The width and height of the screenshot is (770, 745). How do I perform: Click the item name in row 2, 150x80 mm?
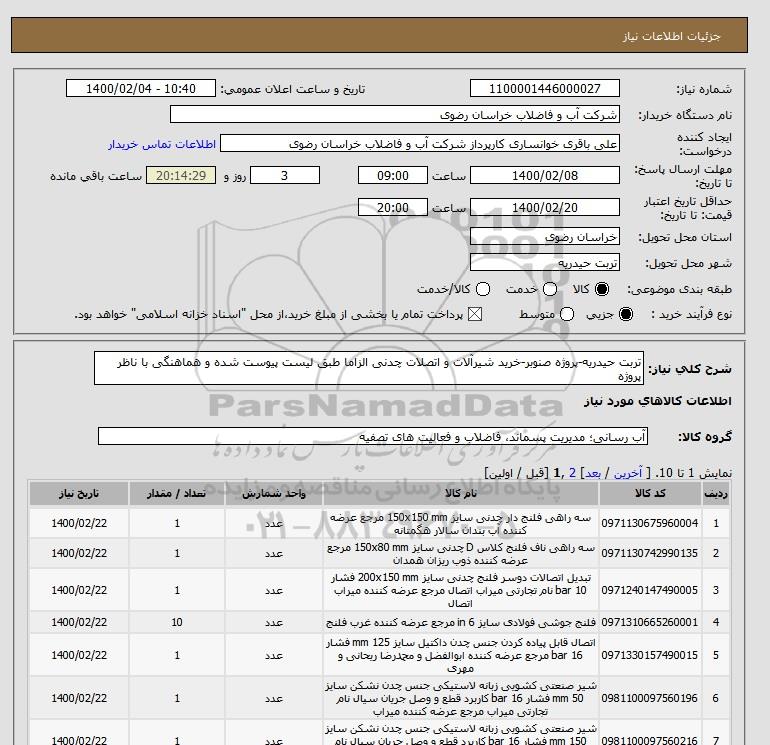(461, 553)
